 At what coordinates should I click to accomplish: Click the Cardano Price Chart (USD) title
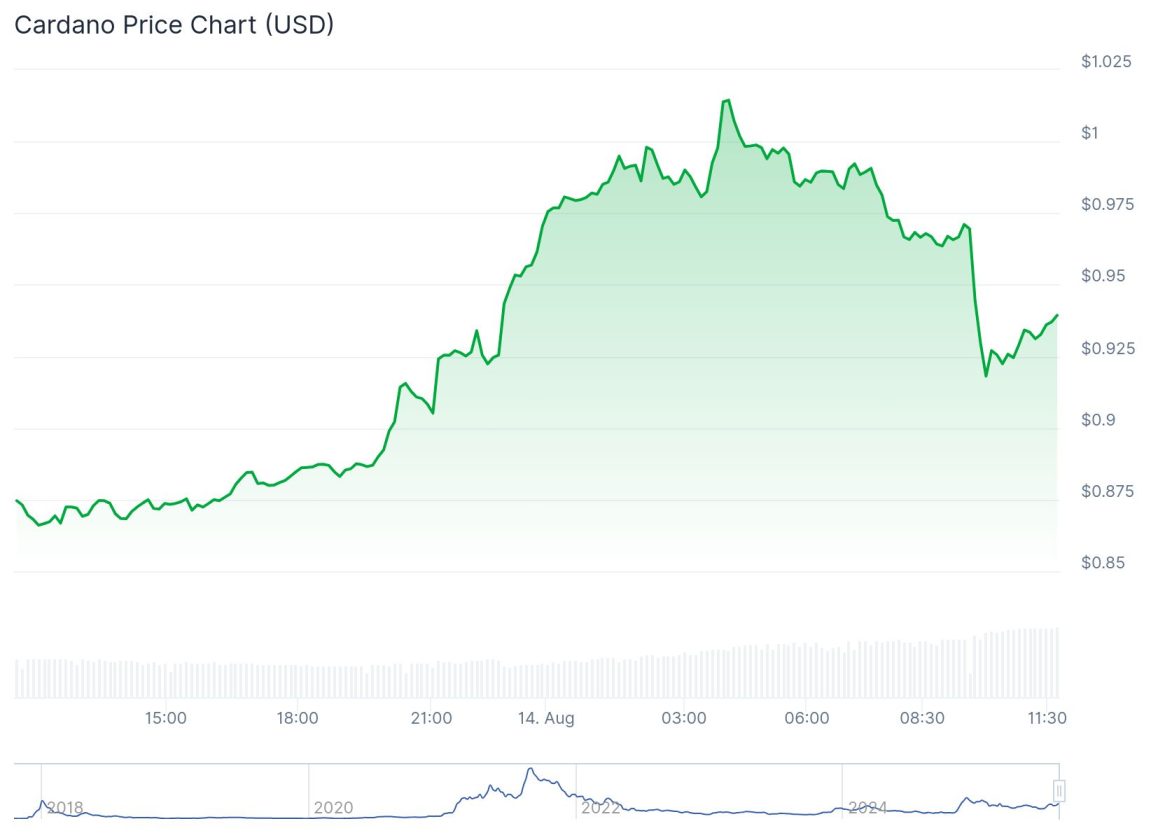[x=174, y=26]
